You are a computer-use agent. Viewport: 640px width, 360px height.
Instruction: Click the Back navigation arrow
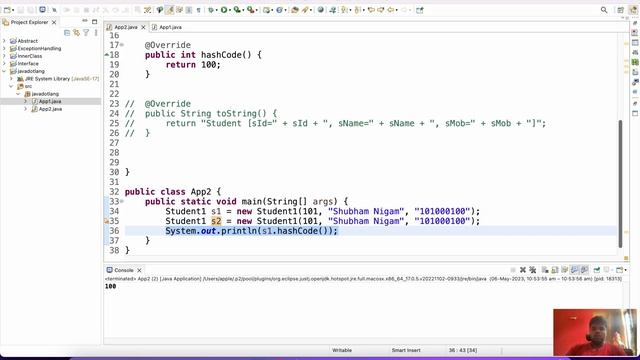391,10
